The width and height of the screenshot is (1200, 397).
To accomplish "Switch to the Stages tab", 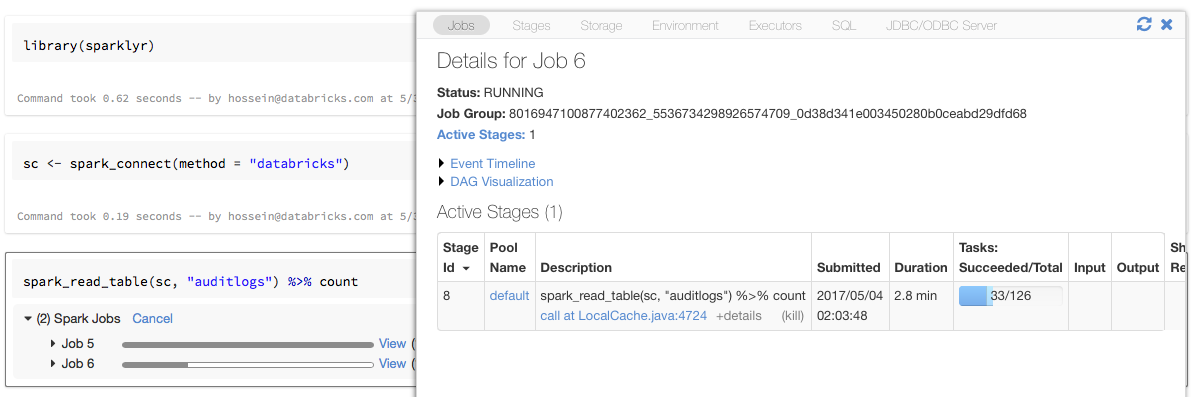I will tap(531, 25).
